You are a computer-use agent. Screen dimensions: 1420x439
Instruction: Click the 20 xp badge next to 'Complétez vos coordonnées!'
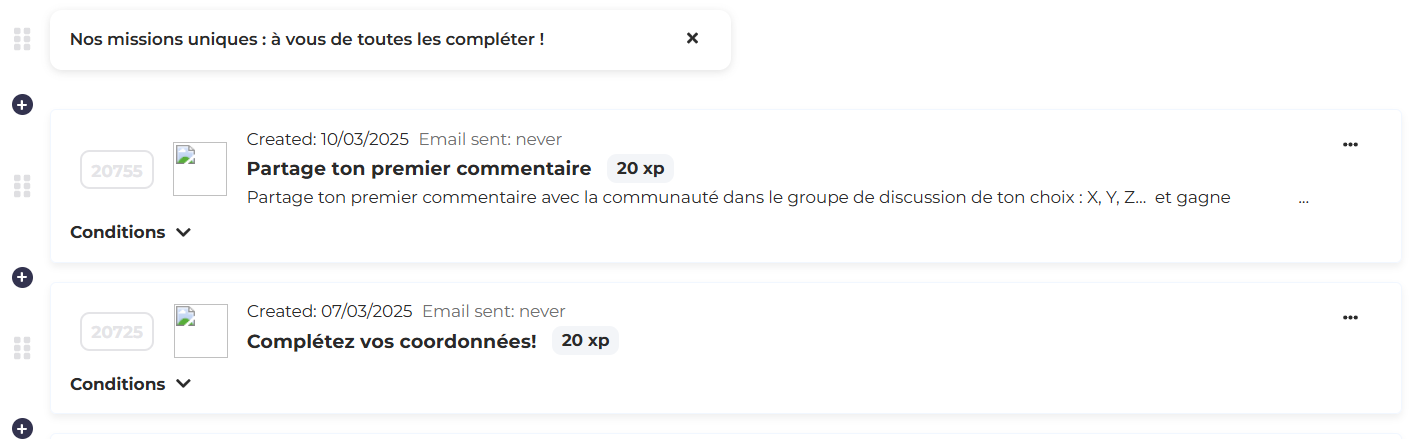point(585,341)
